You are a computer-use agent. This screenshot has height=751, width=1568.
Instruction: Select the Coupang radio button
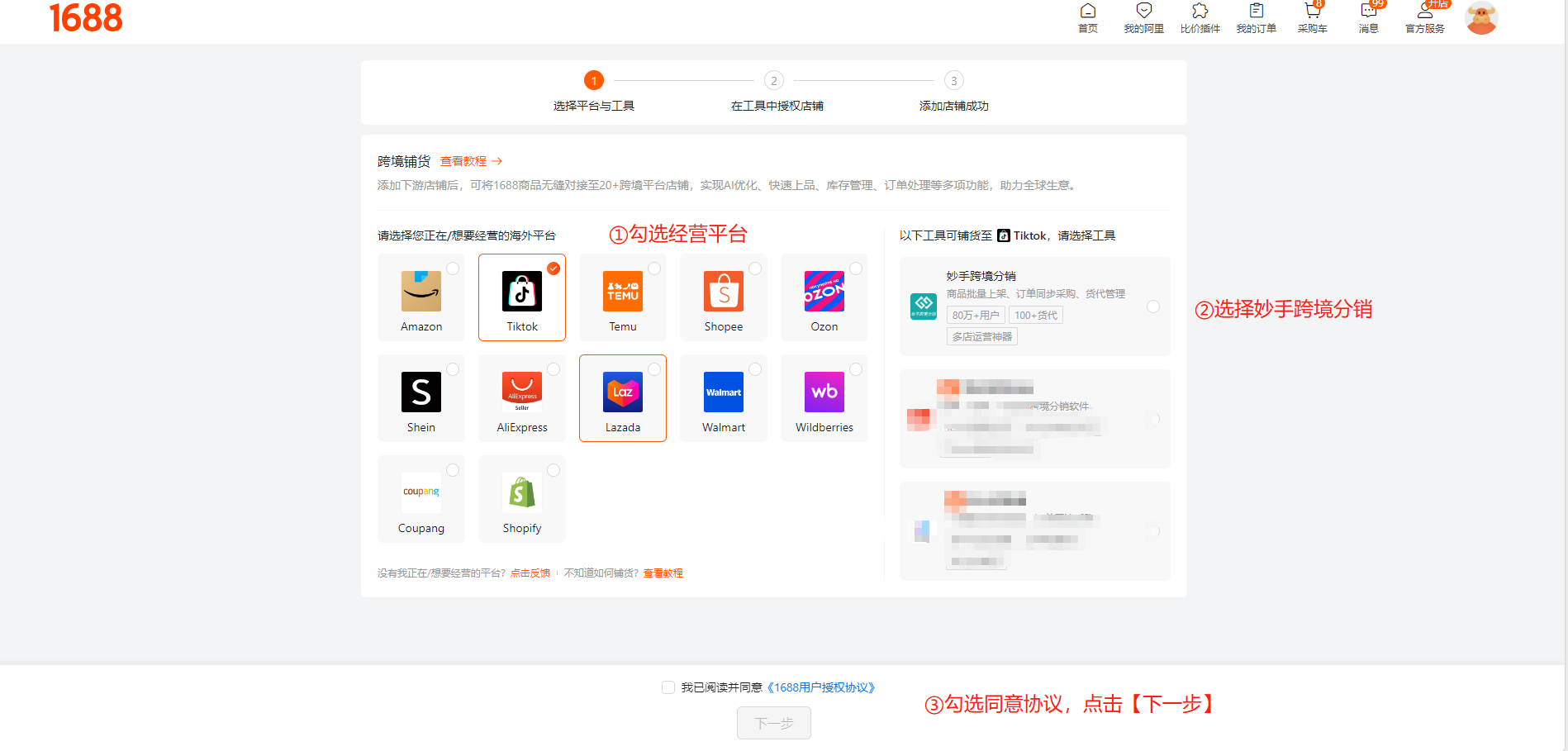pos(453,470)
